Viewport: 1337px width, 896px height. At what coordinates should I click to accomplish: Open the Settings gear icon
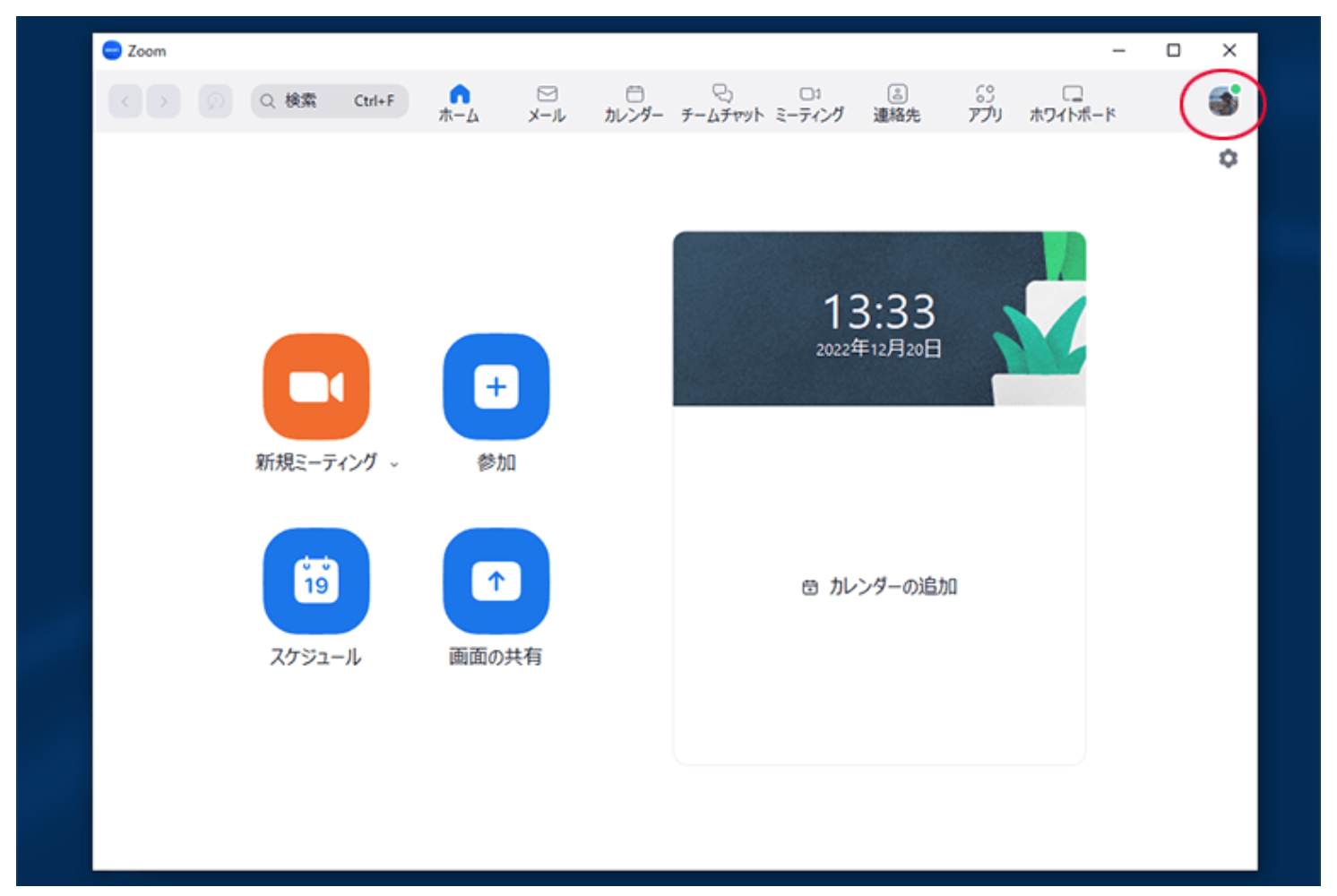(1229, 159)
